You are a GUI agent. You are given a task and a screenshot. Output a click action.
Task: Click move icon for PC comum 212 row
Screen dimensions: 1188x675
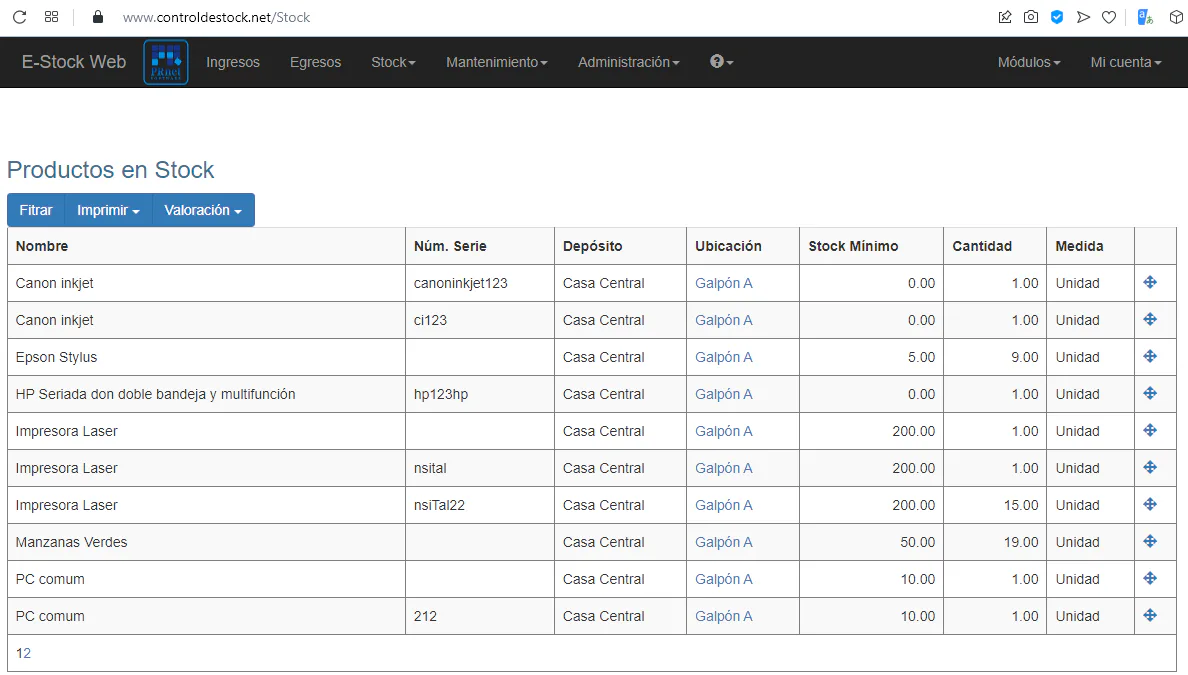coord(1150,616)
